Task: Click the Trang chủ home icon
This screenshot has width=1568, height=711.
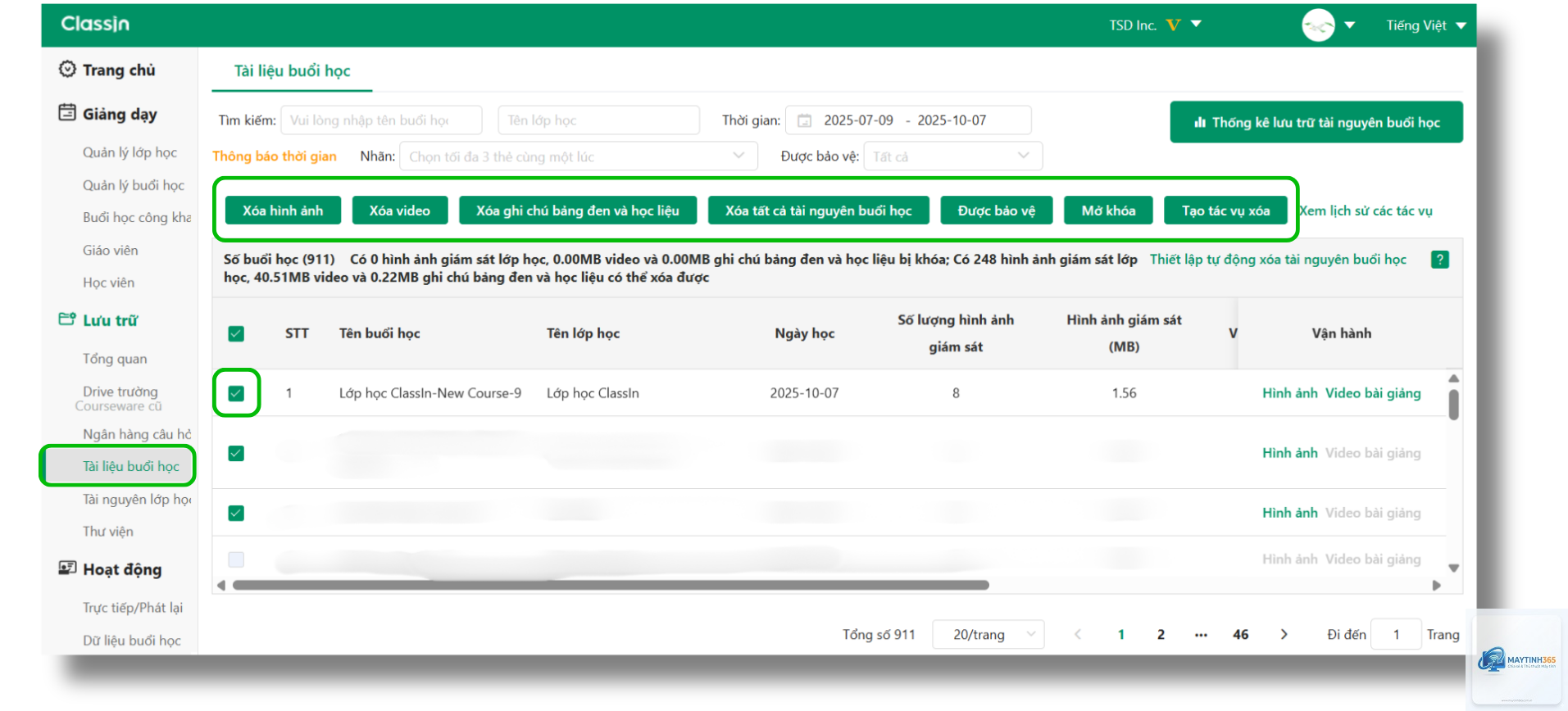Action: pyautogui.click(x=67, y=70)
